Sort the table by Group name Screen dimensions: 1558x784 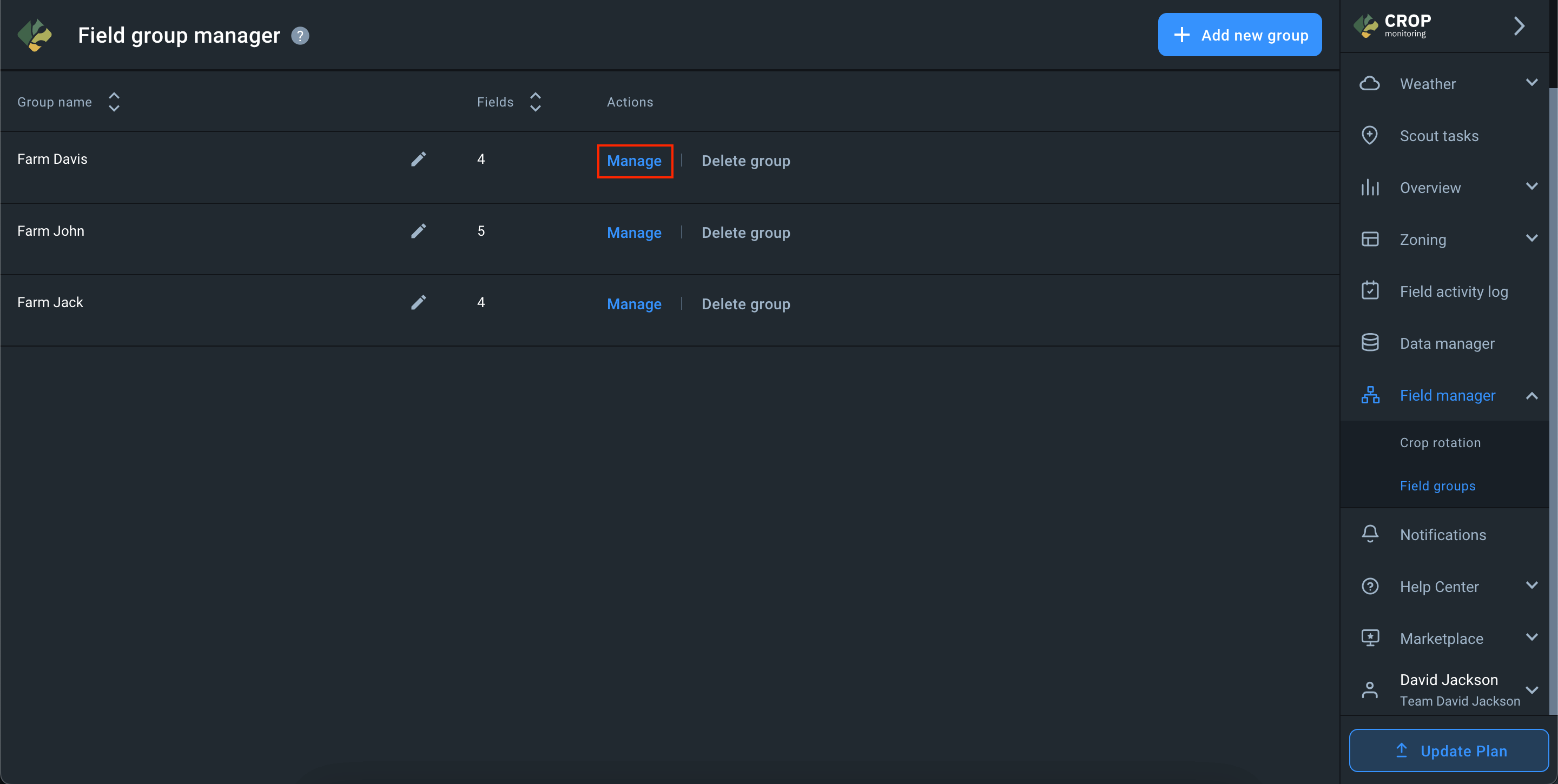pyautogui.click(x=114, y=102)
